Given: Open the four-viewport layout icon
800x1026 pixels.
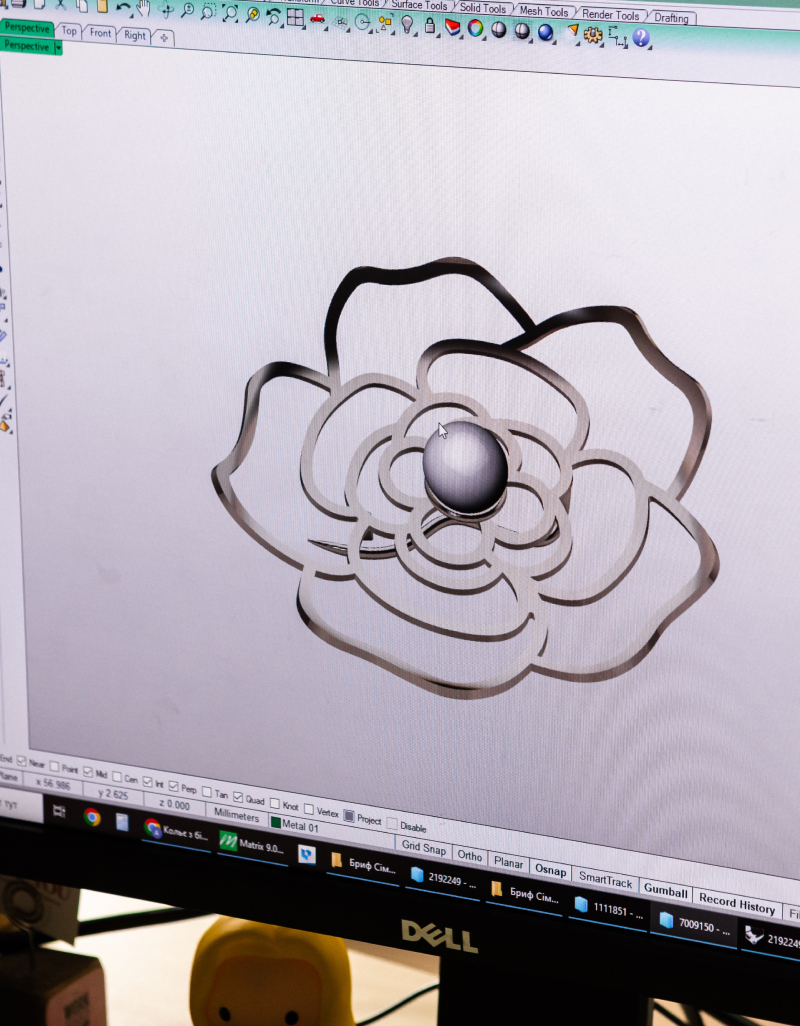Looking at the screenshot, I should pos(296,17).
